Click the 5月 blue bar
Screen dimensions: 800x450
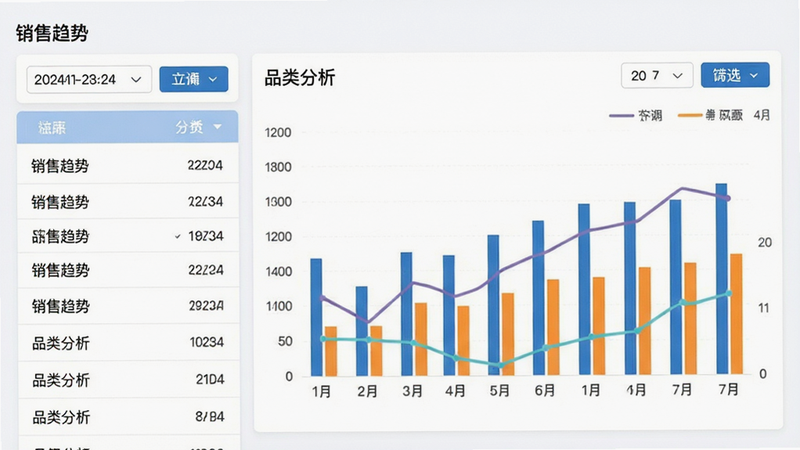(493, 306)
